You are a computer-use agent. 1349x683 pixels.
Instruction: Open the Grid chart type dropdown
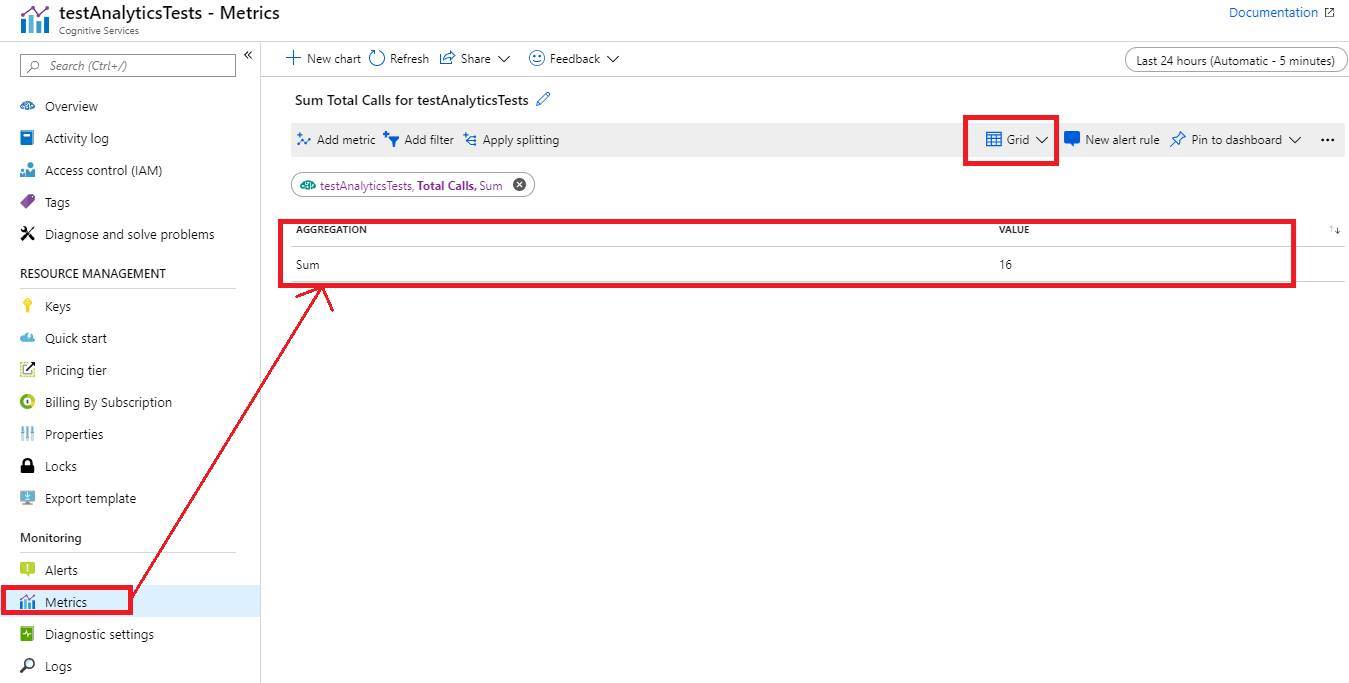1016,140
